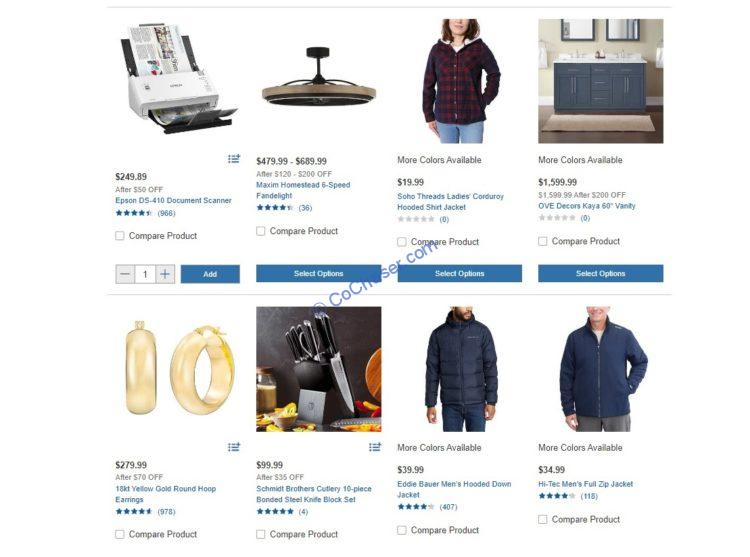Viewport: 750px width, 557px height.
Task: Click add-to-list icon for Epson scanner
Action: [x=234, y=158]
